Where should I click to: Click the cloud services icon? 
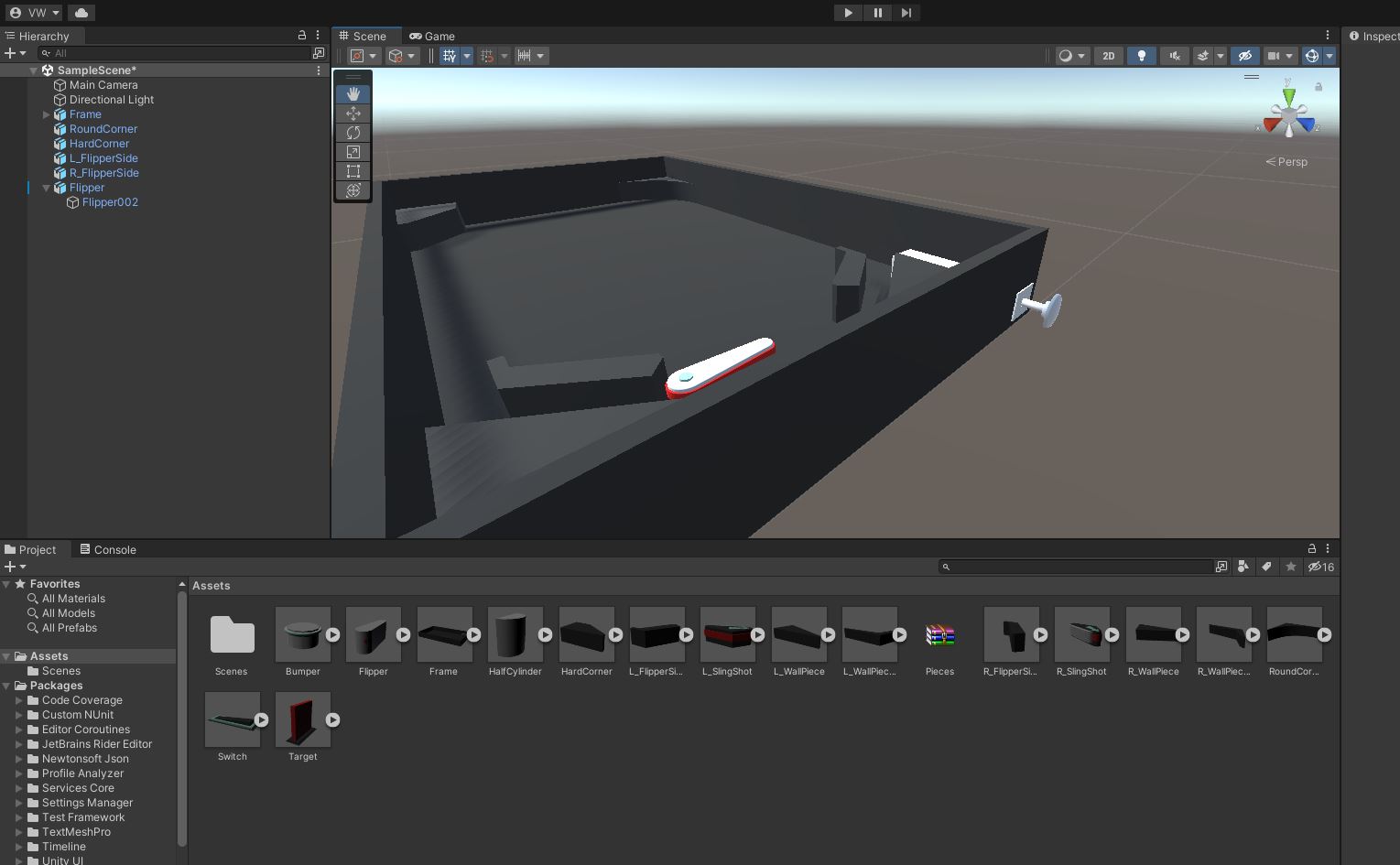point(81,13)
